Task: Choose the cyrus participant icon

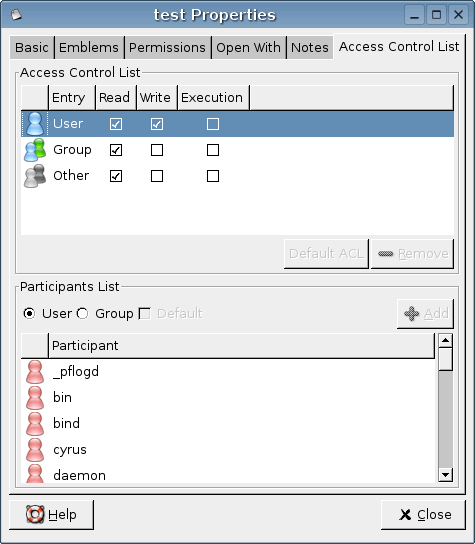Action: [x=35, y=450]
